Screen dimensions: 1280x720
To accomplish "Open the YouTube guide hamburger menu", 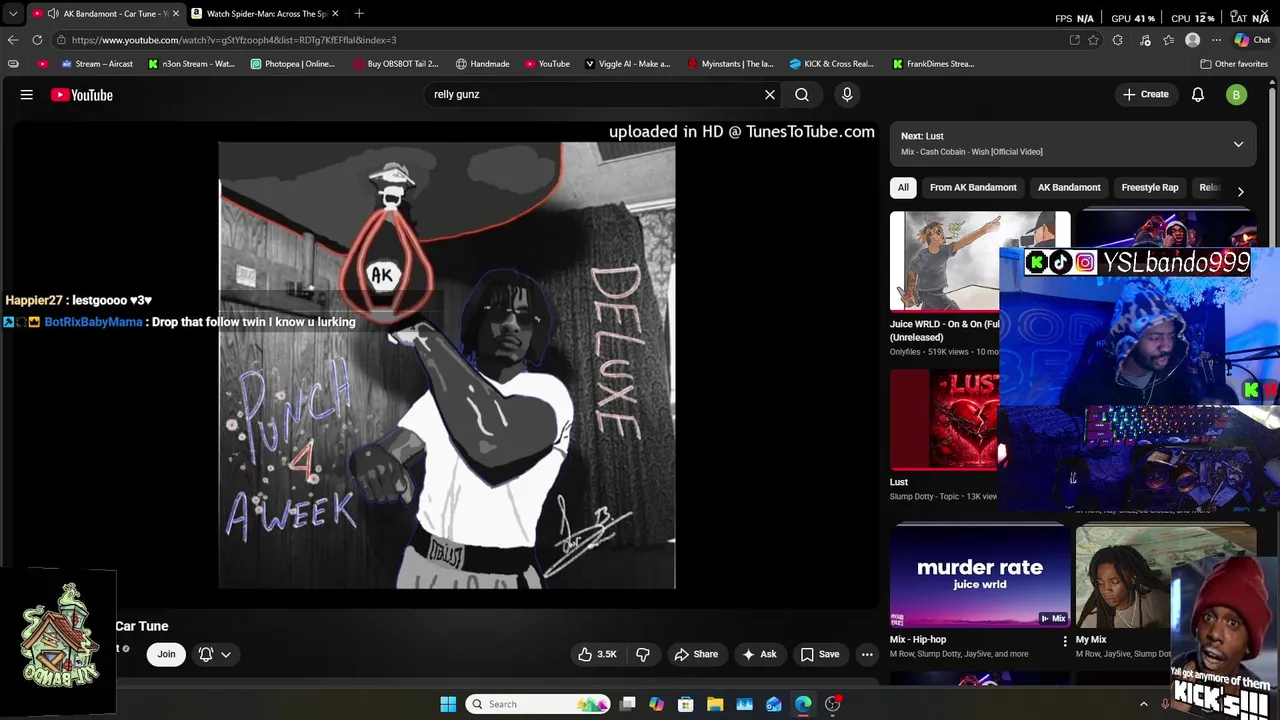I will 27,95.
